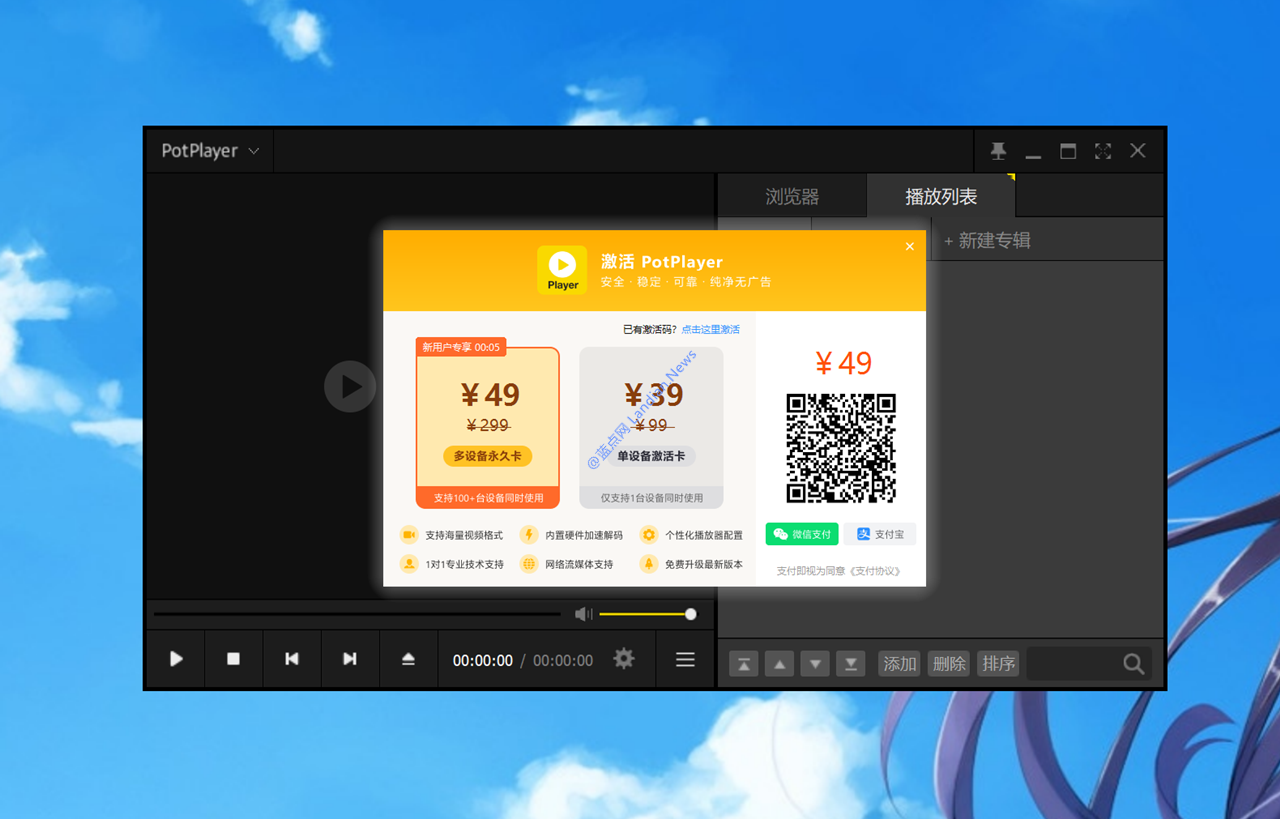Viewport: 1280px width, 819px height.
Task: Click the PotPlayer logo in dialog header
Action: 562,270
